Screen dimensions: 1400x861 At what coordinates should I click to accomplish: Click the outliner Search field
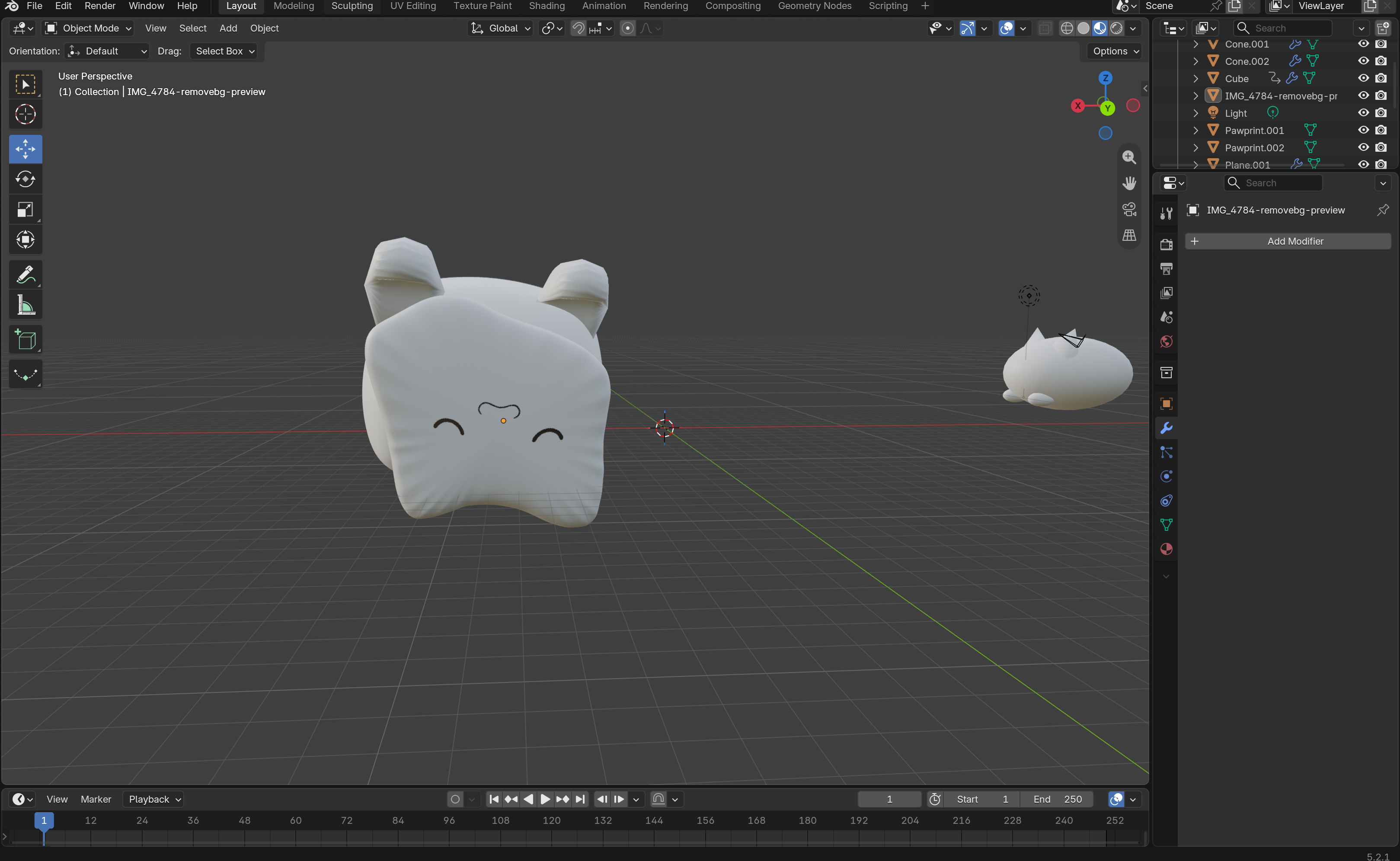[1282, 28]
